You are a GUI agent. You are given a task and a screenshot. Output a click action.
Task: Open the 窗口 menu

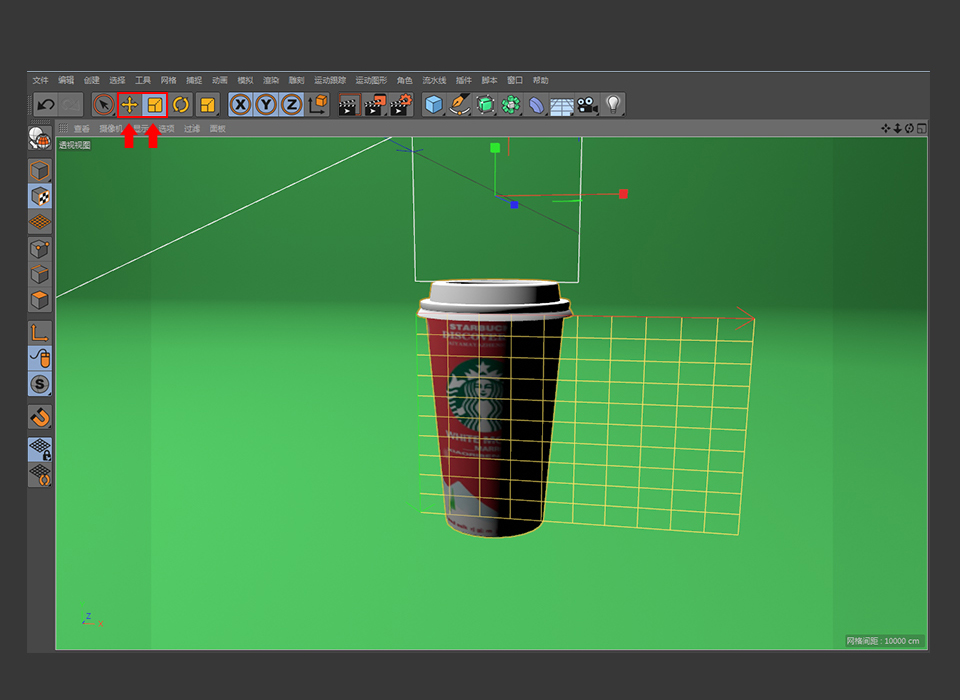[515, 80]
